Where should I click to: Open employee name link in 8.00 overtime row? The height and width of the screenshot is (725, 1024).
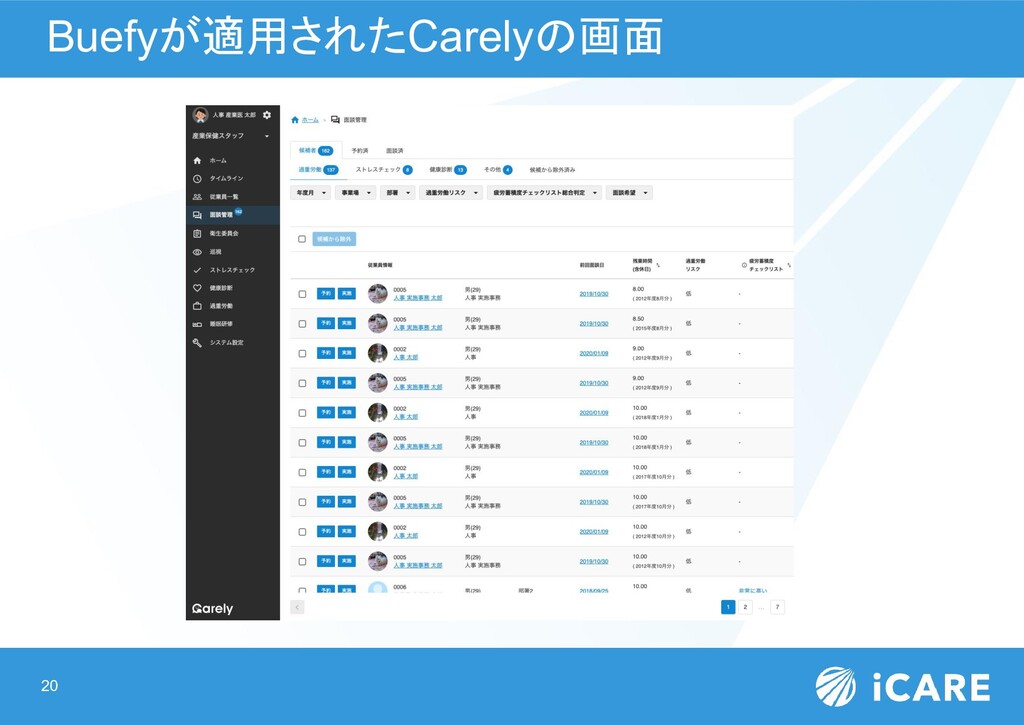tap(418, 298)
